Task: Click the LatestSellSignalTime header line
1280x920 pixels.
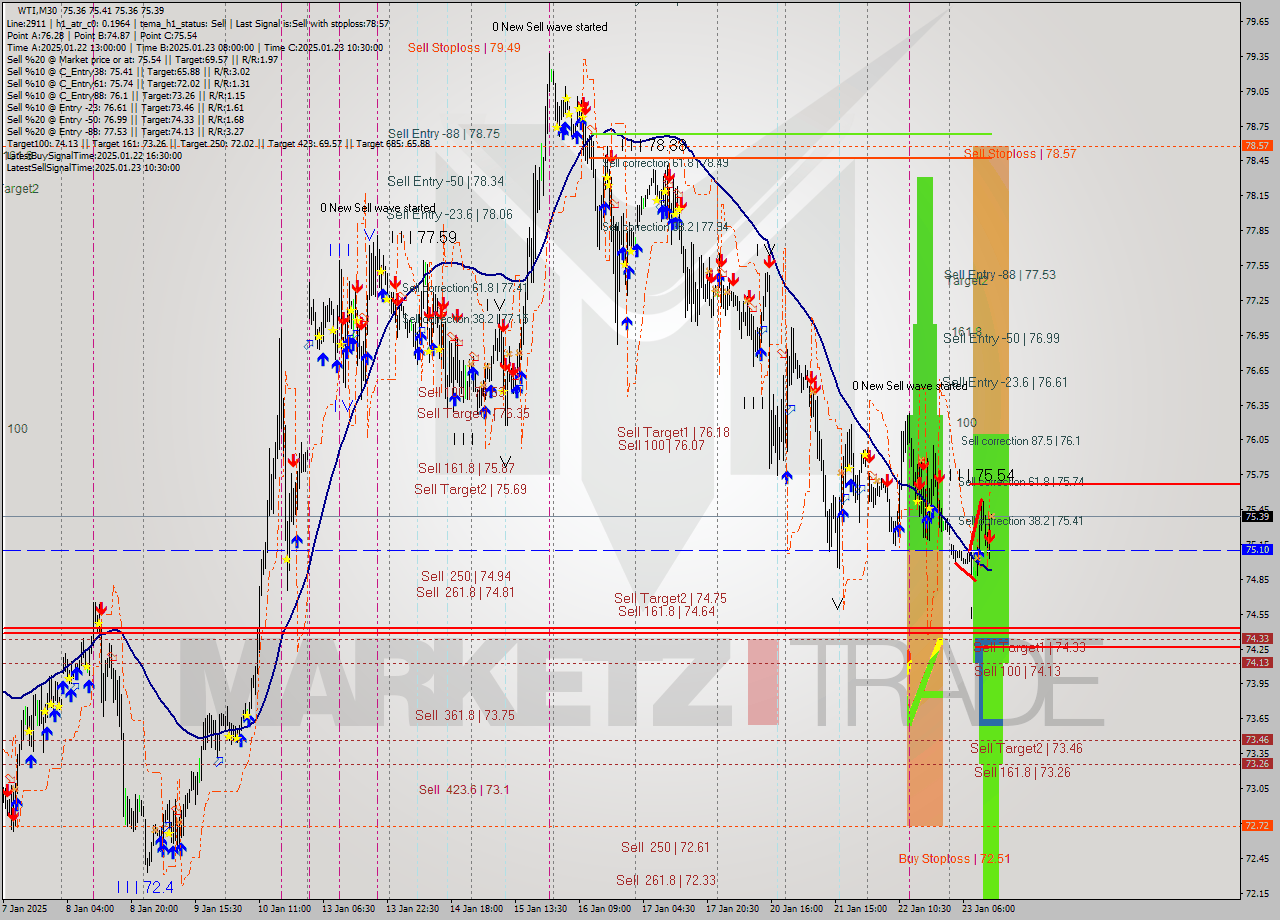Action: click(93, 168)
